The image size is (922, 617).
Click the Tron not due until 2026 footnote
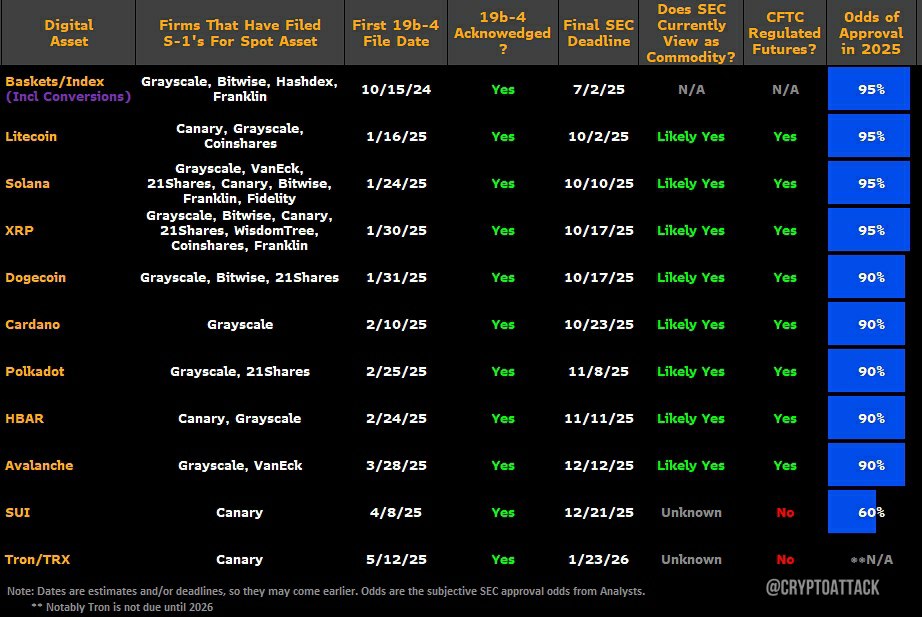(x=122, y=607)
